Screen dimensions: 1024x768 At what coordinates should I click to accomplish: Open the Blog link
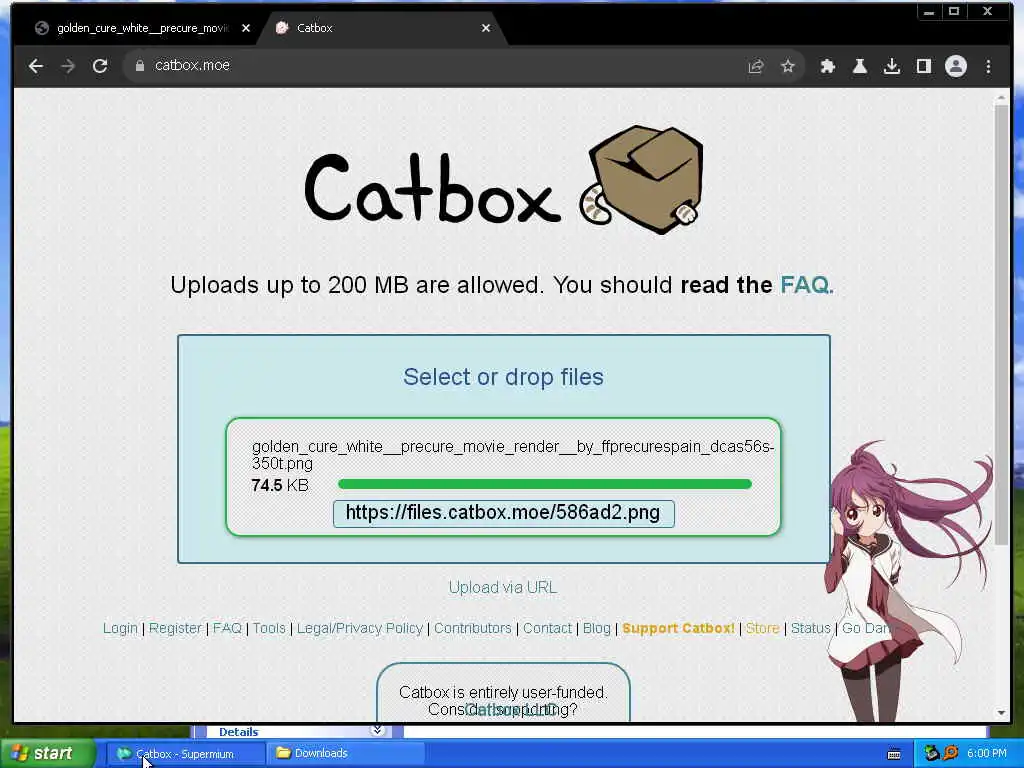(596, 628)
